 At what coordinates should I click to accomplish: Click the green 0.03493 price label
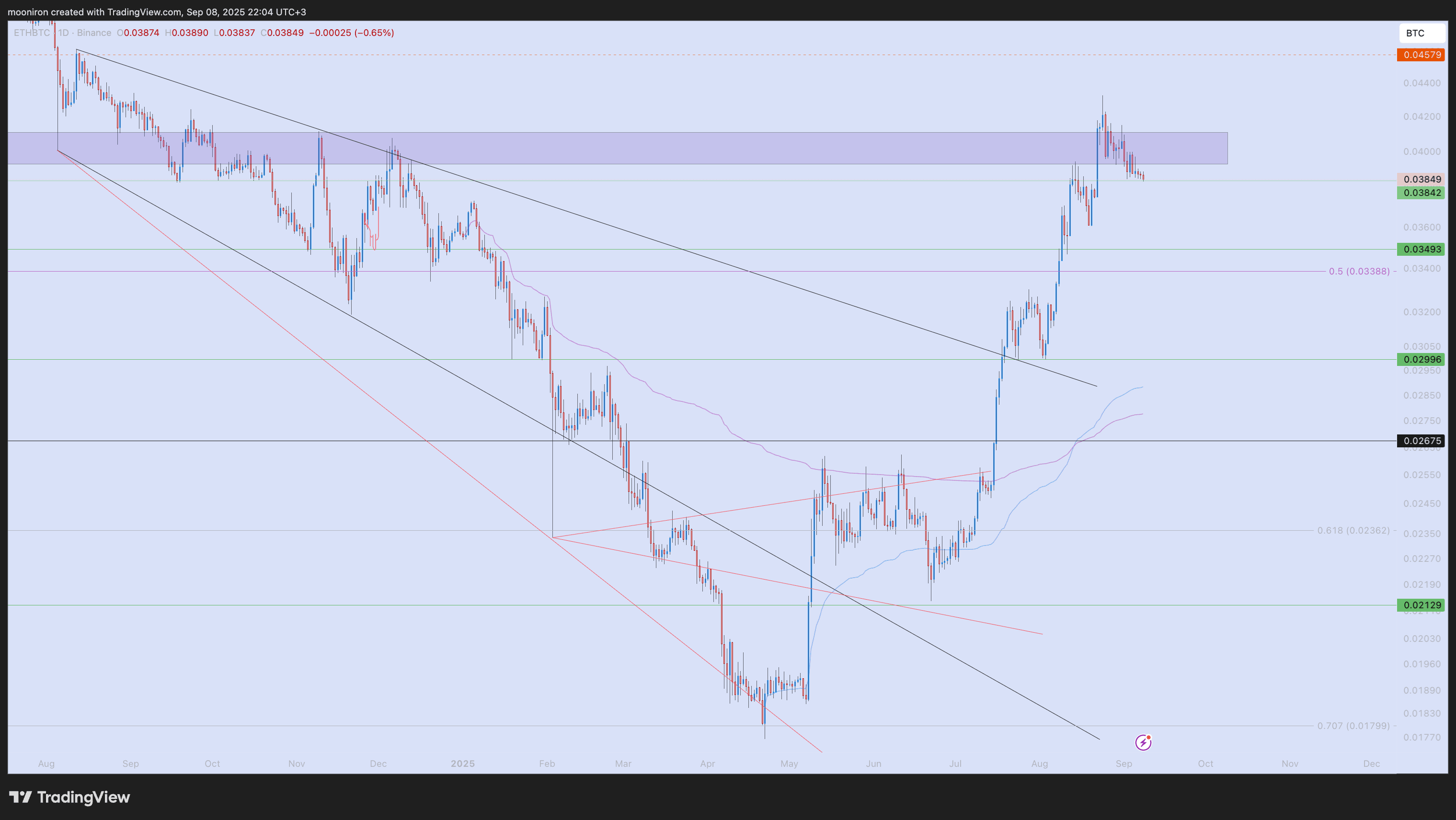point(1422,249)
